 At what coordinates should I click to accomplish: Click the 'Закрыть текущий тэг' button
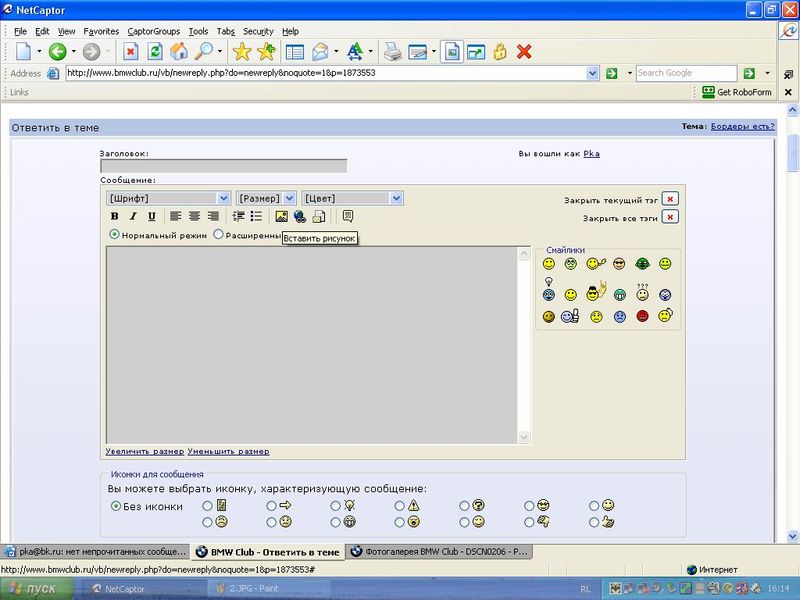tap(670, 199)
